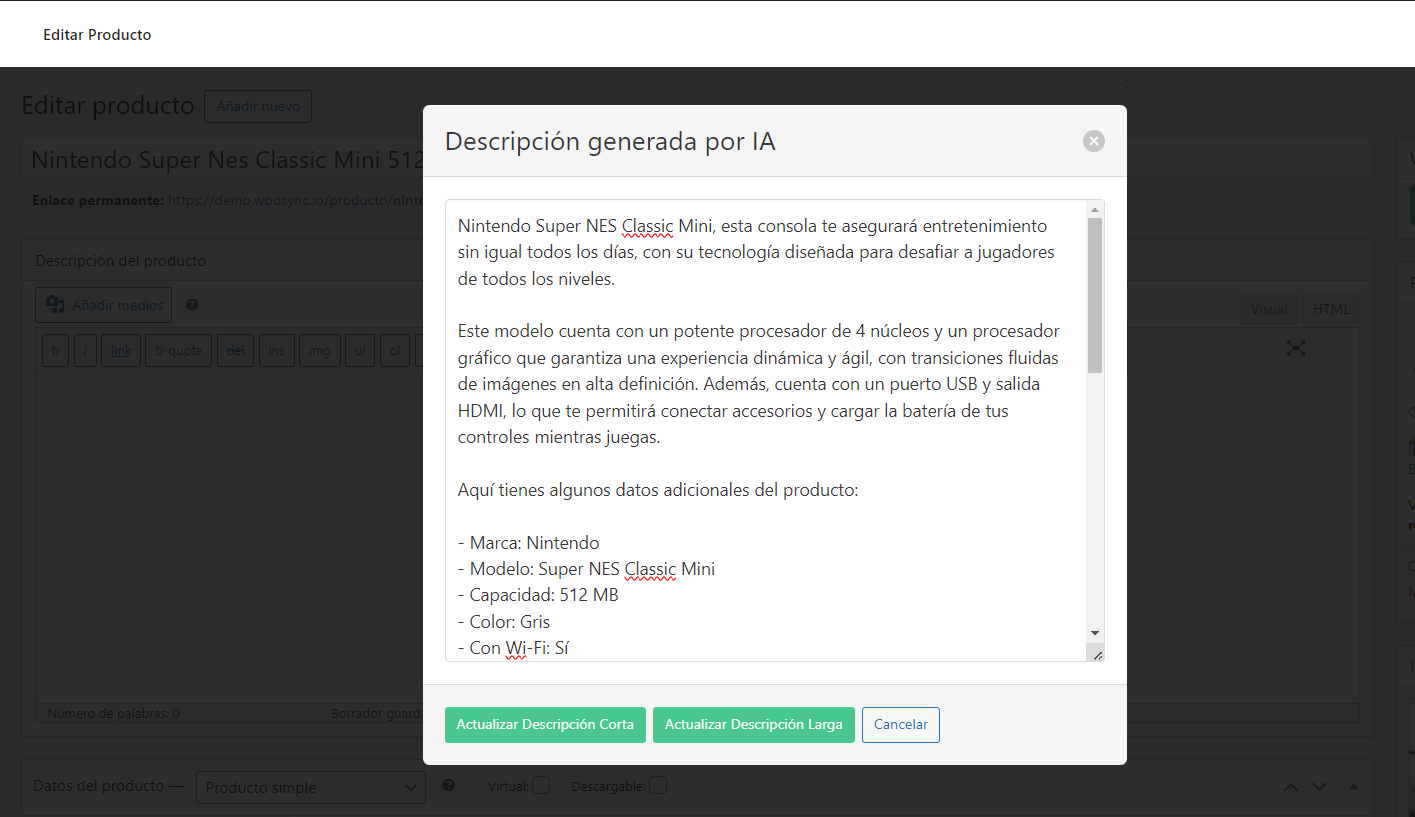Move Datos del producto panel down
Screen dimensions: 1415x817
point(1320,787)
